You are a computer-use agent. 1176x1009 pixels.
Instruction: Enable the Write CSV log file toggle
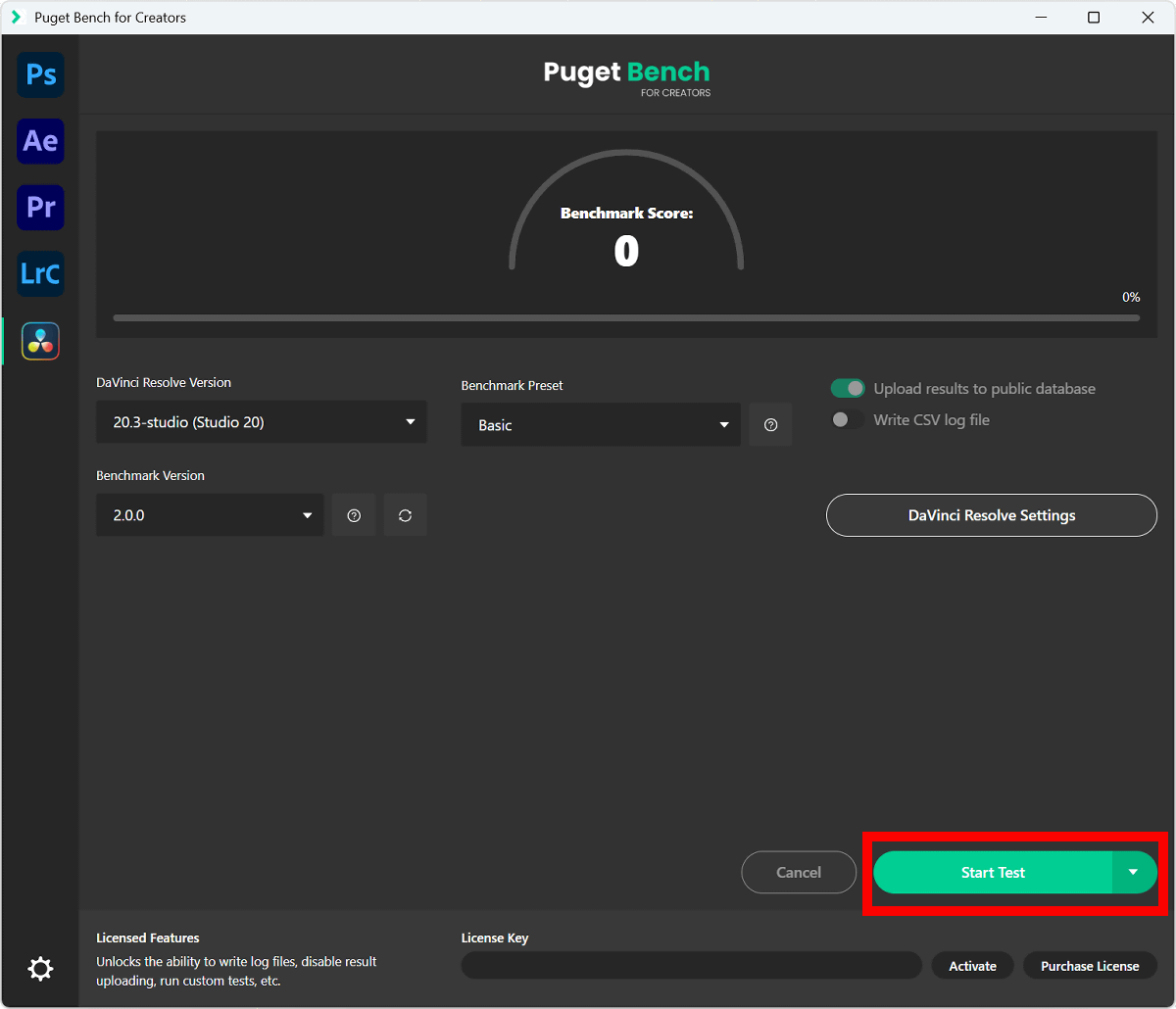point(848,420)
